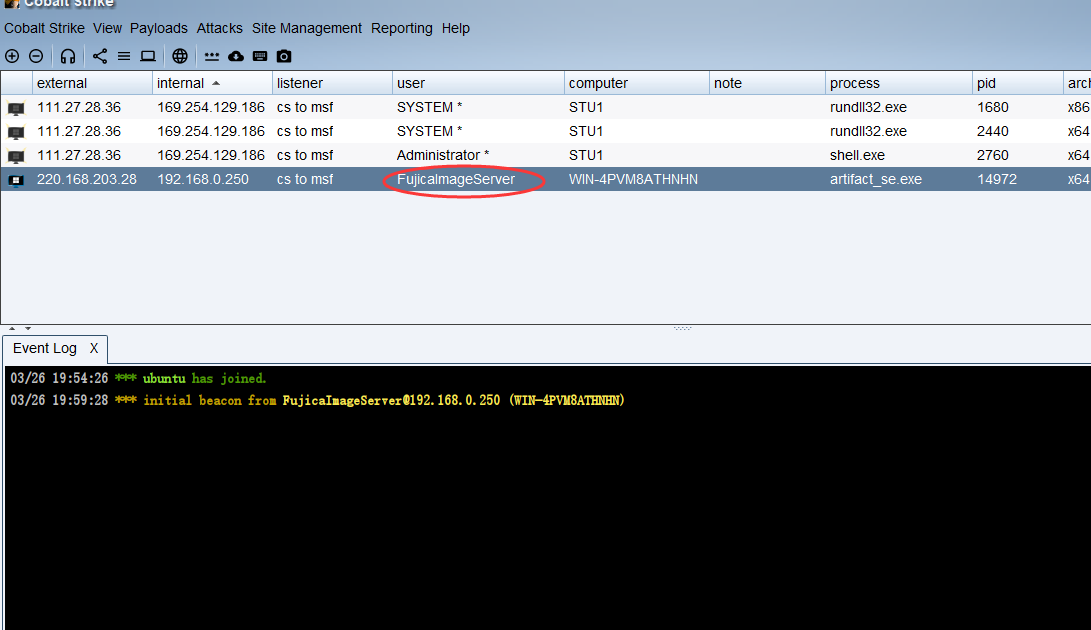This screenshot has height=630, width=1091.
Task: Click beacon icon for rundll32.exe pid 2440
Action: click(x=16, y=132)
